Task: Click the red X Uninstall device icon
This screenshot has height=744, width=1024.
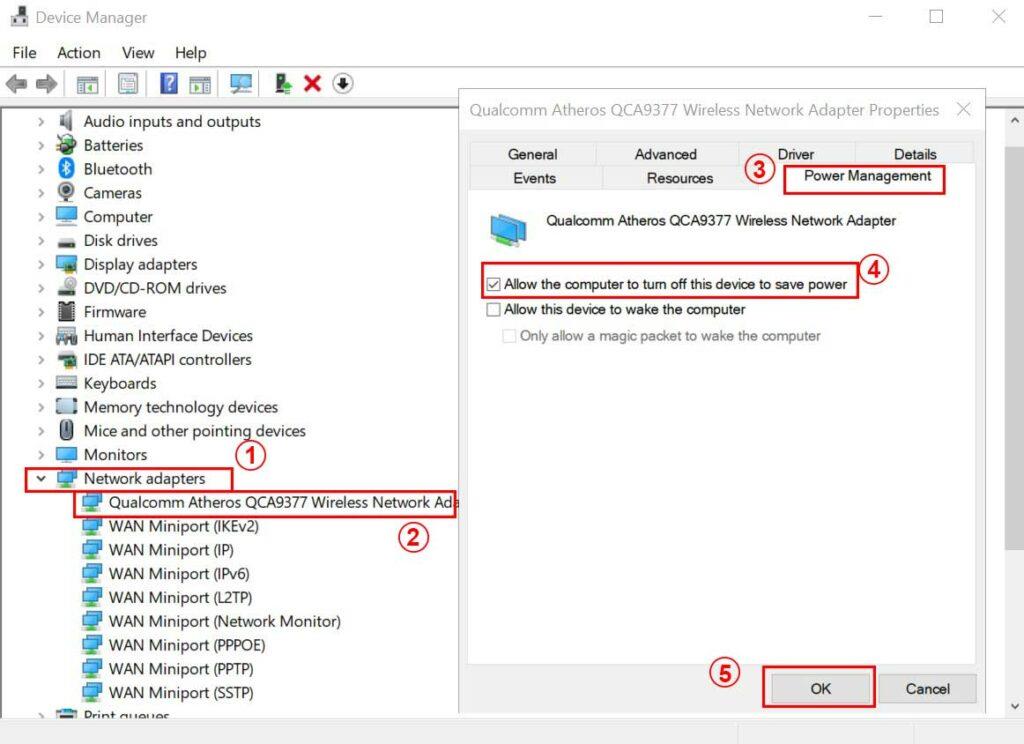Action: tap(312, 84)
